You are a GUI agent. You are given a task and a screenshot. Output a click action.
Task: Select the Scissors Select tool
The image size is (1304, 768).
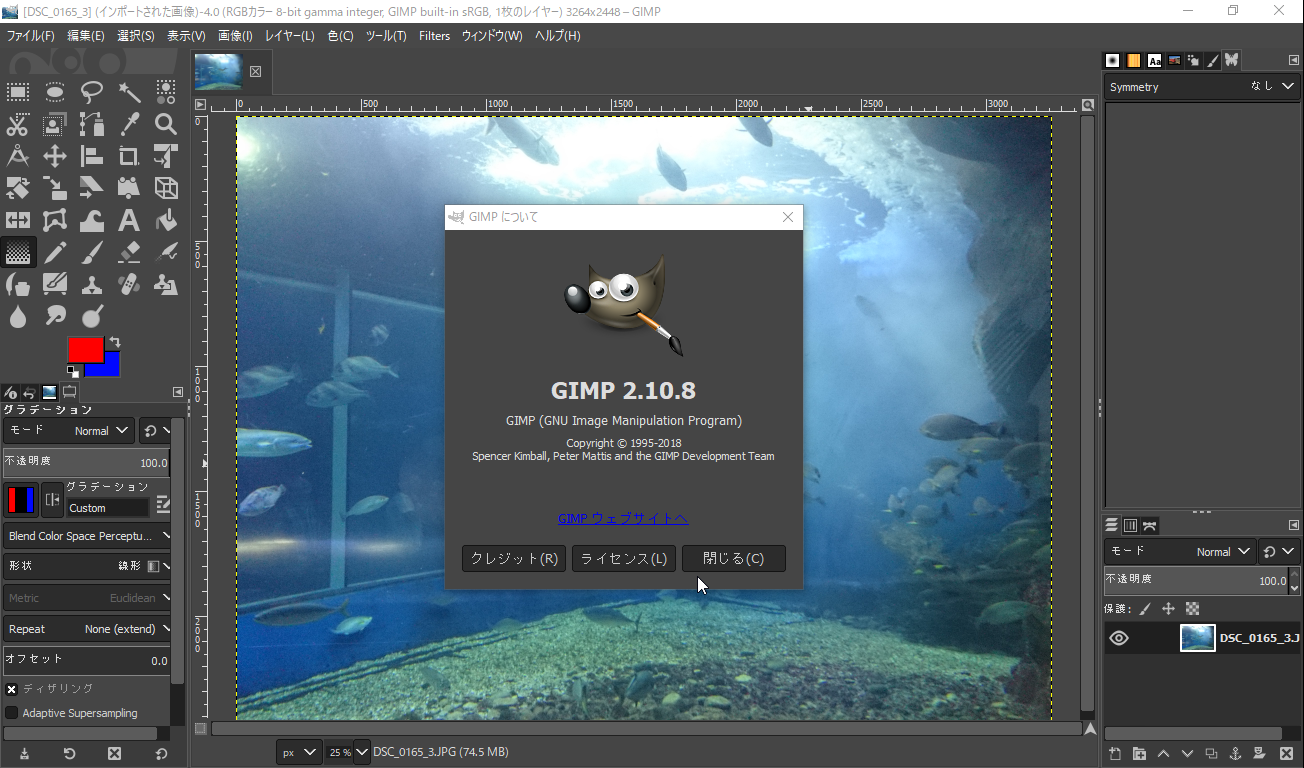click(18, 124)
